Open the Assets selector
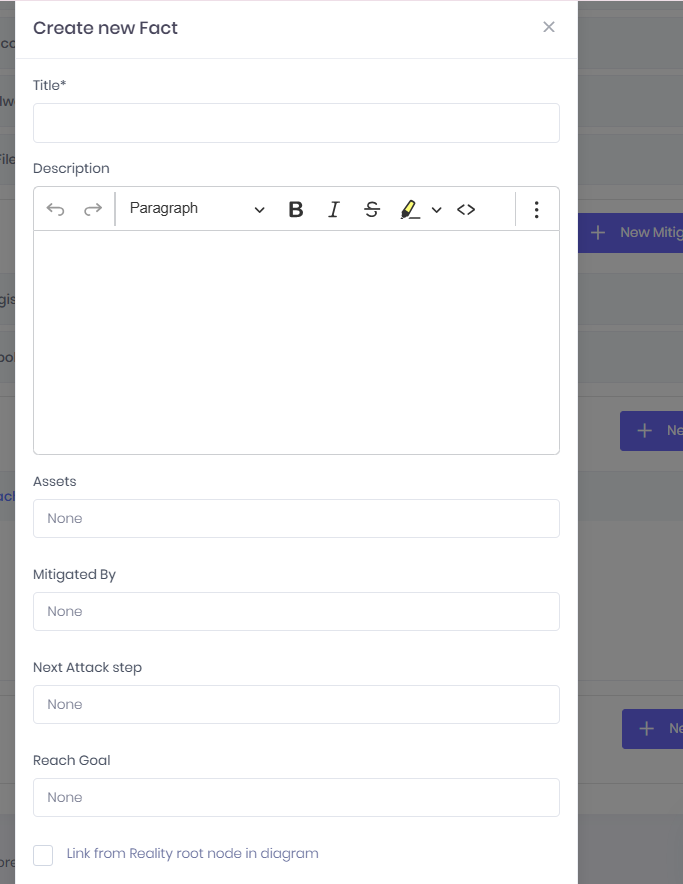This screenshot has width=683, height=884. (296, 518)
